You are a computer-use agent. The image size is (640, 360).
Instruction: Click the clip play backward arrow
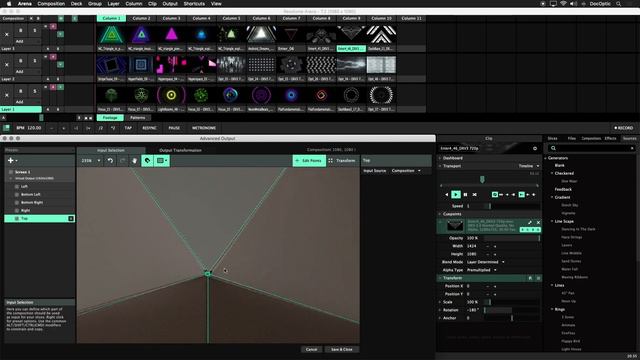447,195
